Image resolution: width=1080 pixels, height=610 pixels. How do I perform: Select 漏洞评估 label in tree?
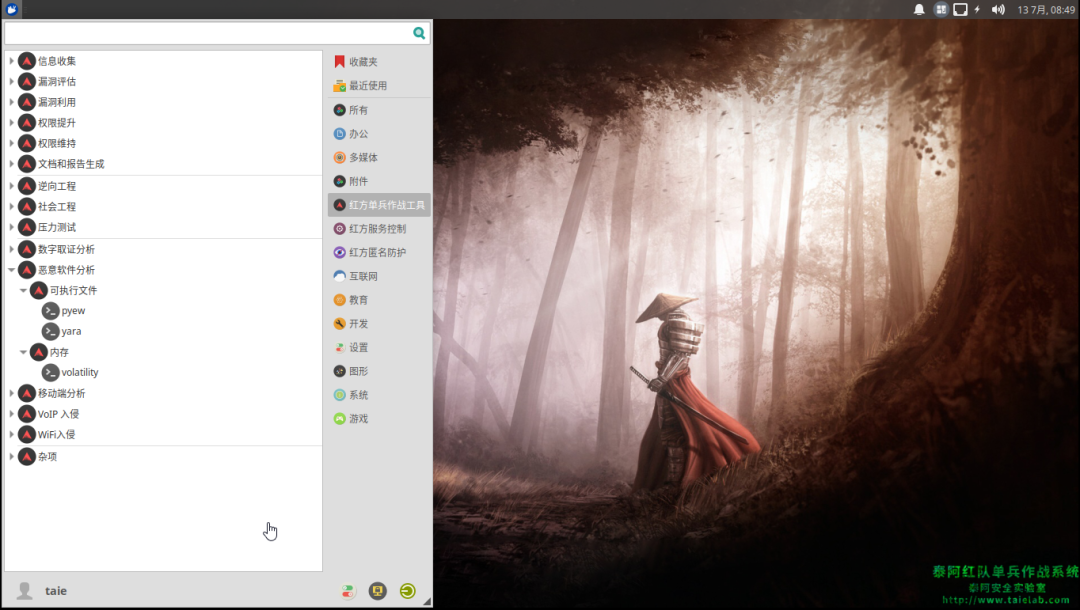pos(57,82)
